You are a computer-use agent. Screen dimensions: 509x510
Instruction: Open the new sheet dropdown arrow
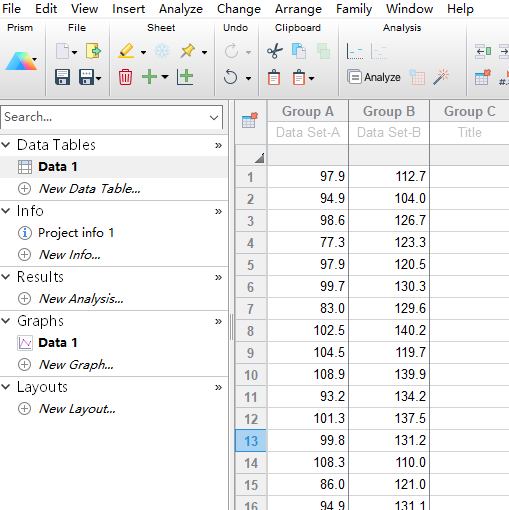[165, 77]
